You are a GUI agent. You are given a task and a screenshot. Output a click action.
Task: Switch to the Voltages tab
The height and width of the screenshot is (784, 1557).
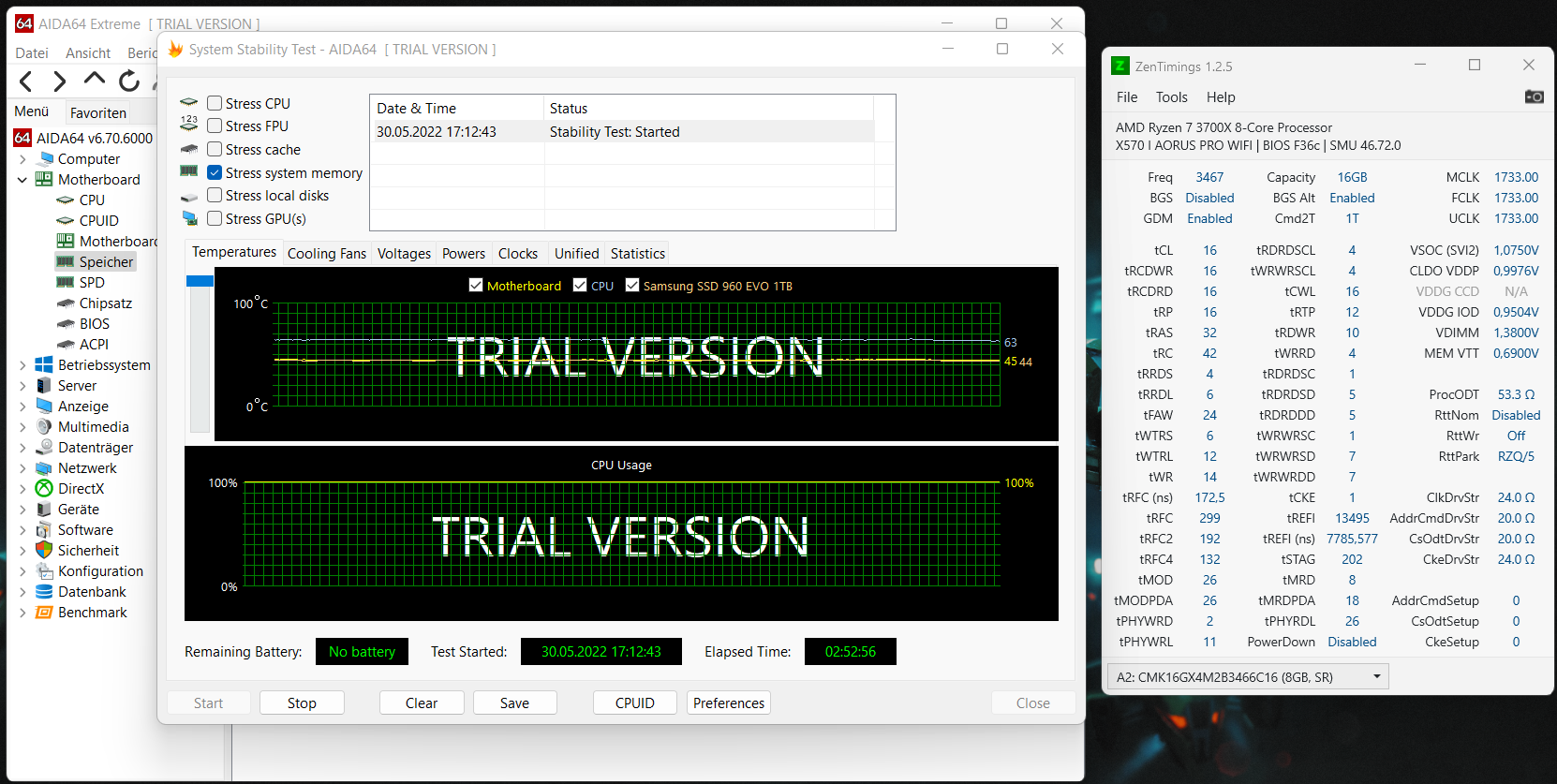click(404, 253)
